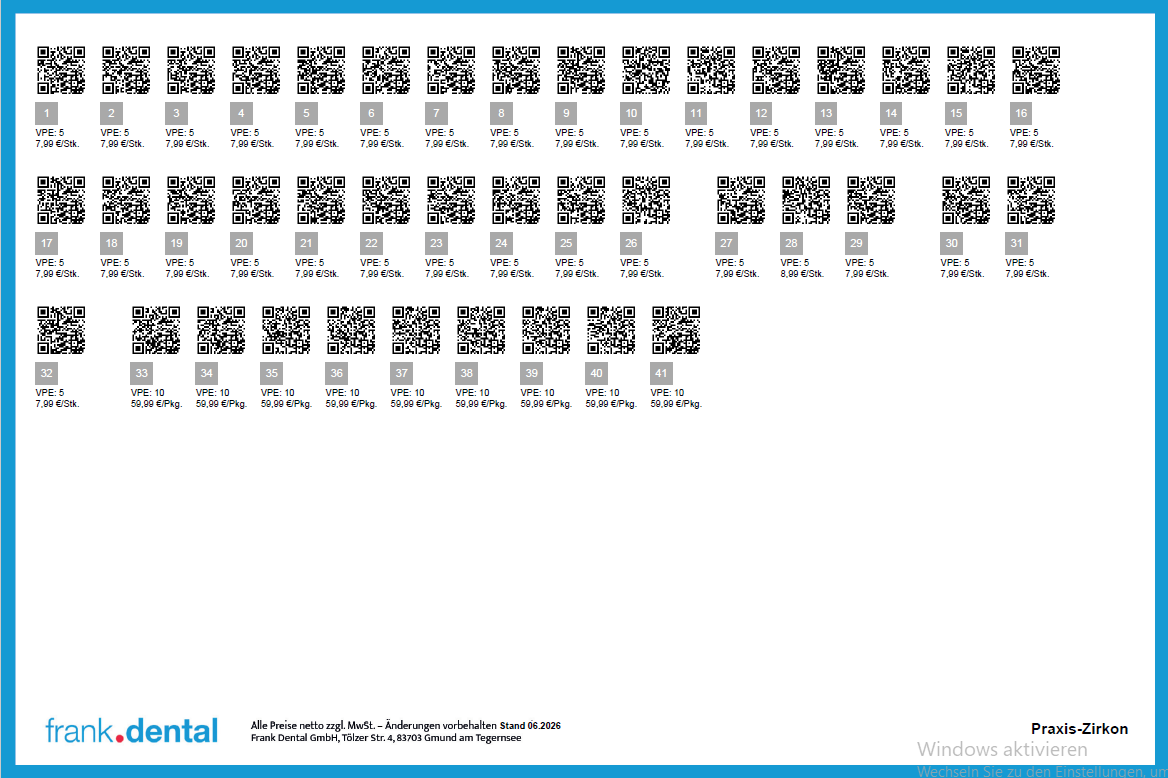
Task: Select the gray number badge 4
Action: pos(241,113)
